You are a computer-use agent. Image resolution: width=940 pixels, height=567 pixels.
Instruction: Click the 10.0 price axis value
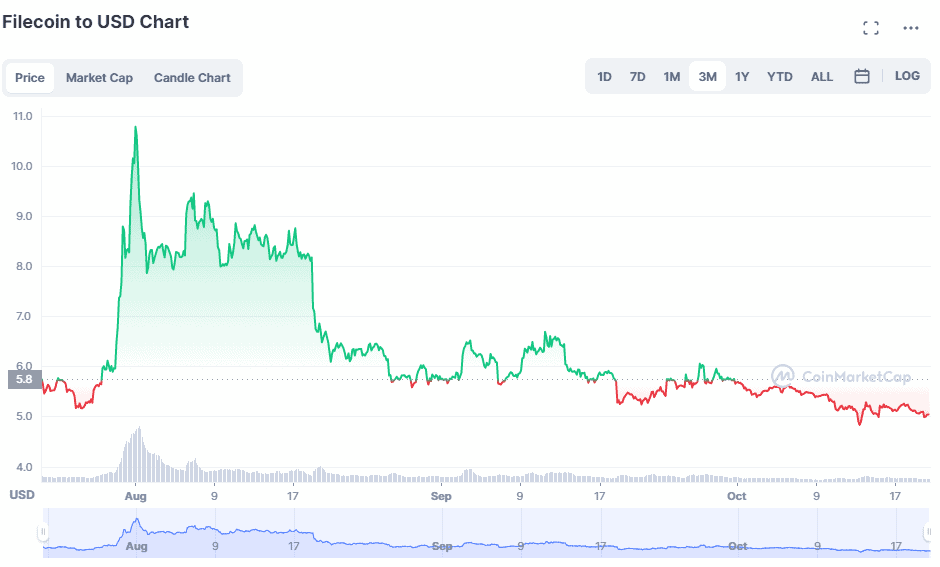pos(22,166)
